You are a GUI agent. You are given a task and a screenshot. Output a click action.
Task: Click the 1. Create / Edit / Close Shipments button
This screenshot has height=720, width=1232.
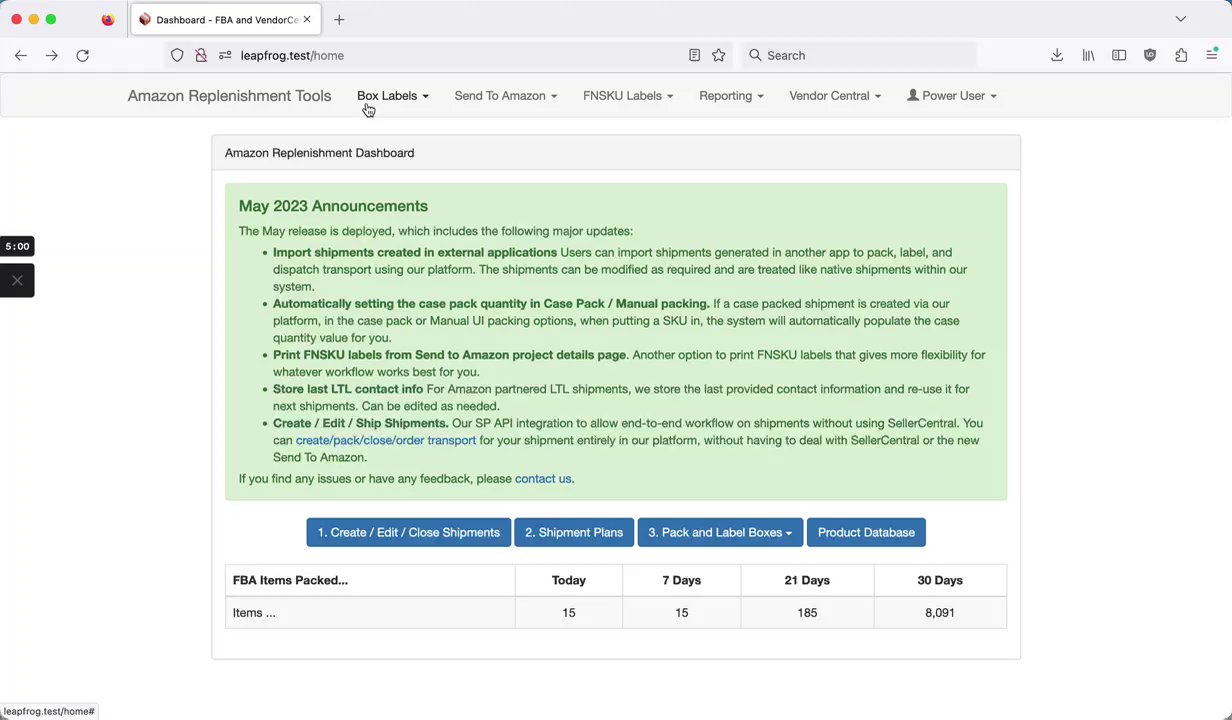pyautogui.click(x=409, y=533)
